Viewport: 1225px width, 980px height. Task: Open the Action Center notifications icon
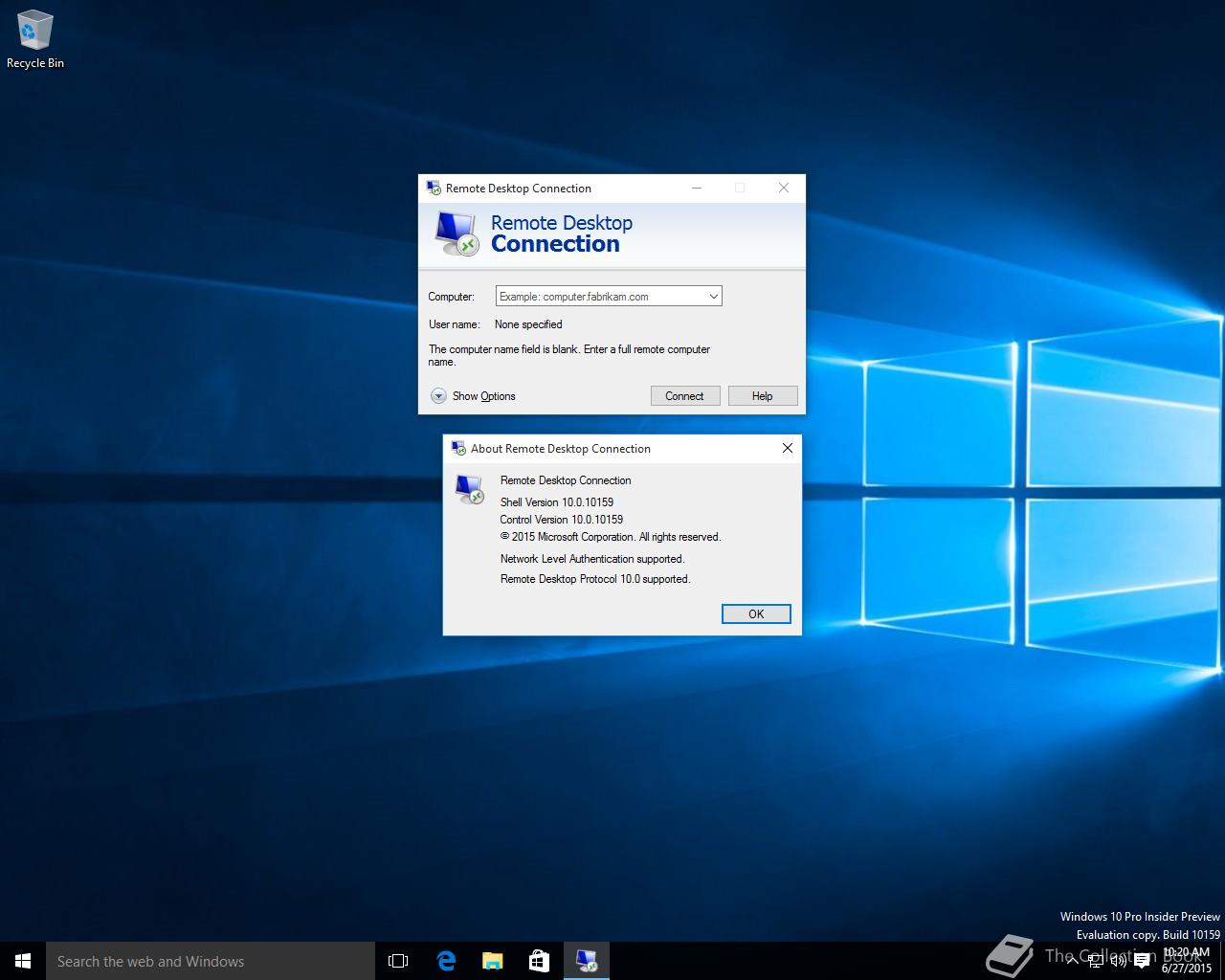[1142, 961]
